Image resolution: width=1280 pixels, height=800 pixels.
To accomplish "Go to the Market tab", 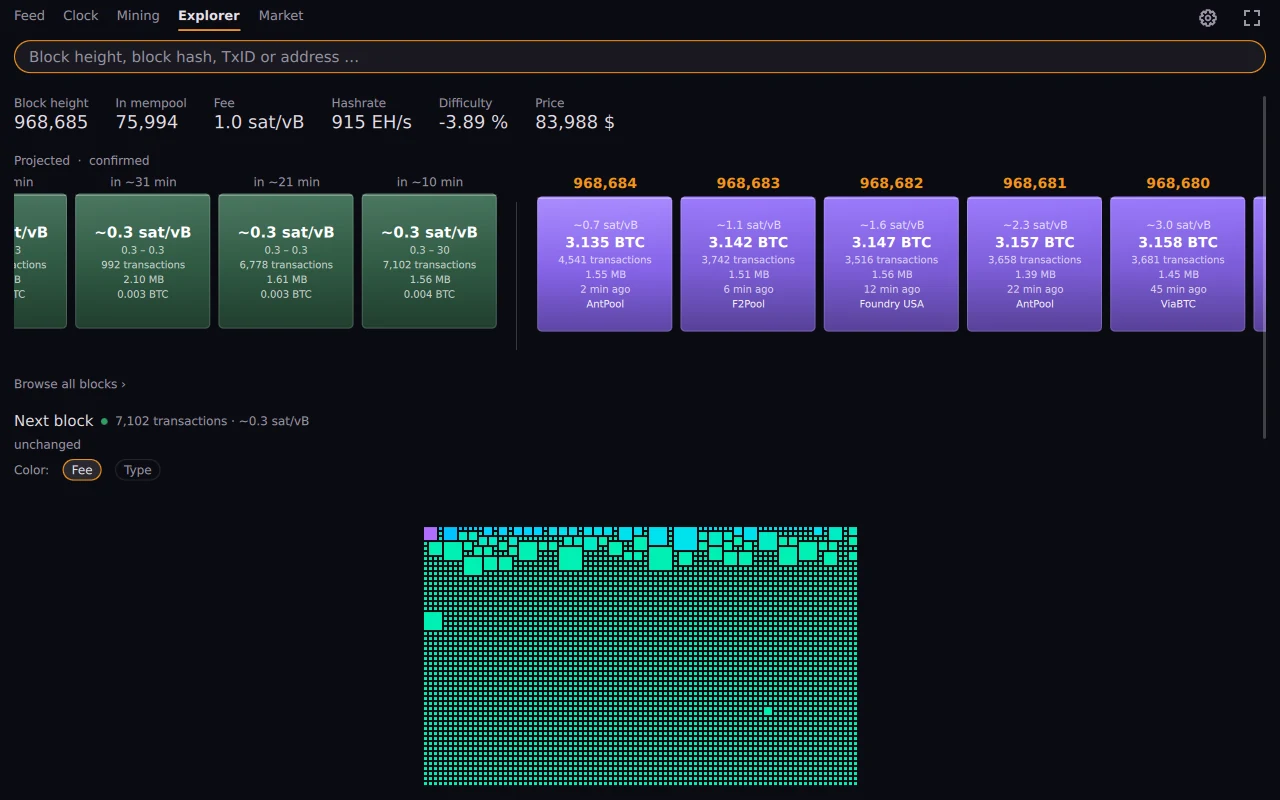I will coord(281,16).
